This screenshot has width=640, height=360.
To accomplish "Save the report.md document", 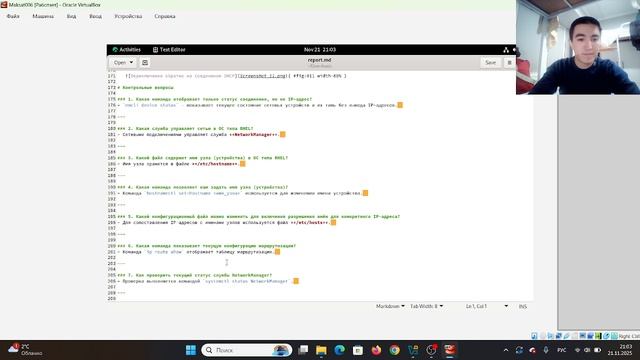I will point(491,62).
